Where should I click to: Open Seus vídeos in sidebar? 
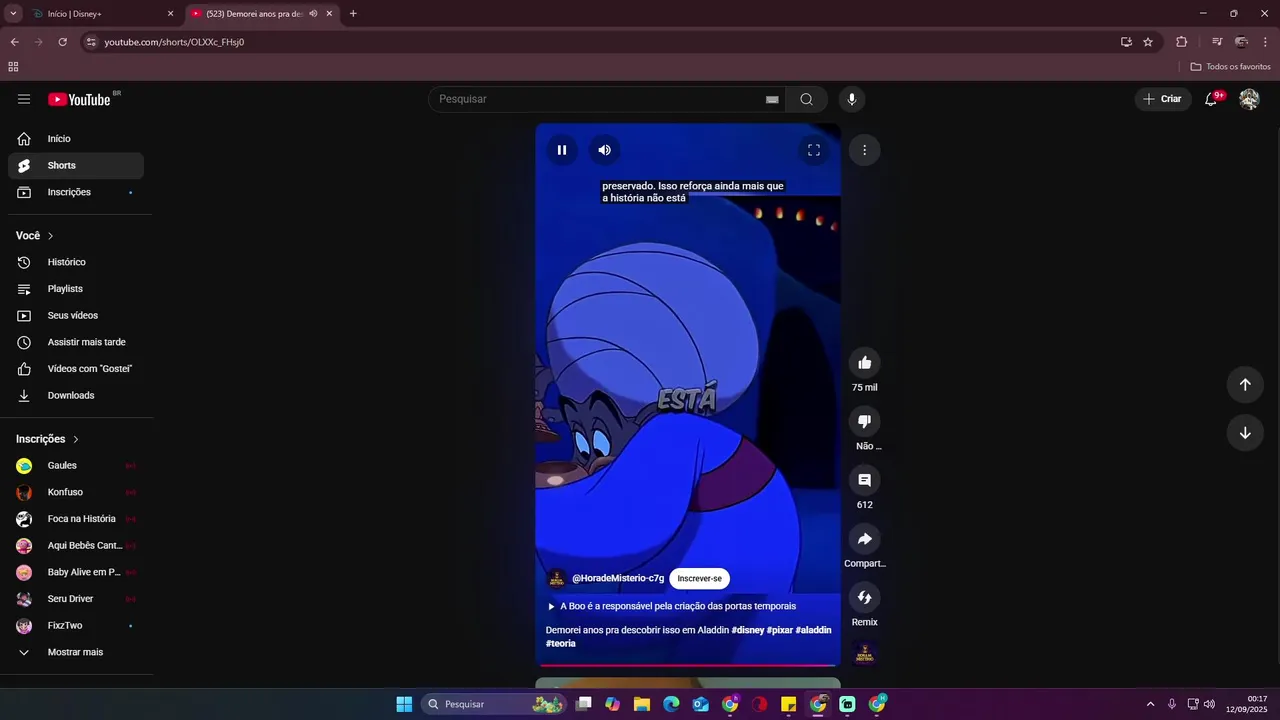coord(76,316)
